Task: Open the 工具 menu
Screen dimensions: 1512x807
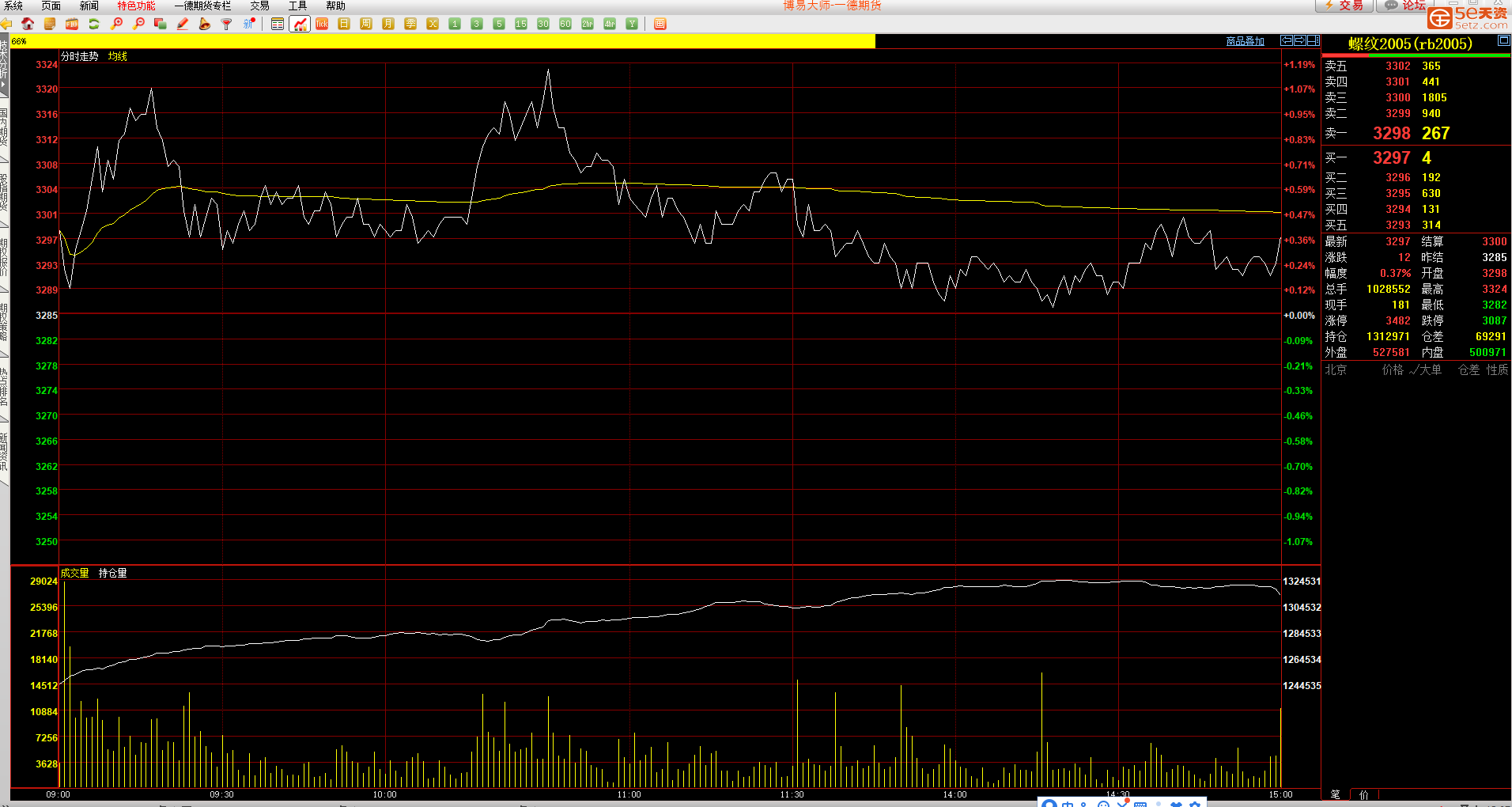Action: [297, 6]
